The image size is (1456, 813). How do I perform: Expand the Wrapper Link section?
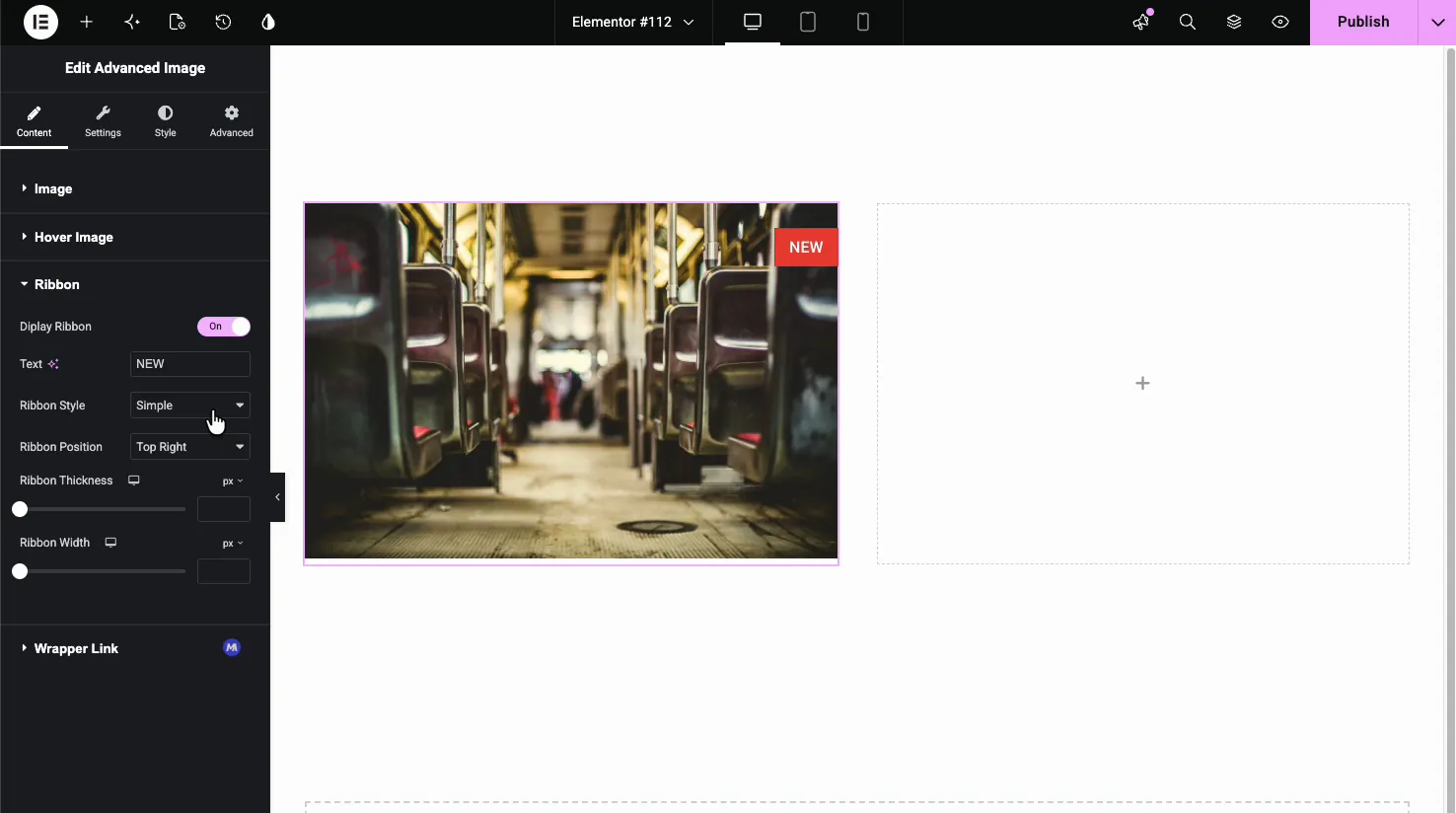(x=135, y=648)
